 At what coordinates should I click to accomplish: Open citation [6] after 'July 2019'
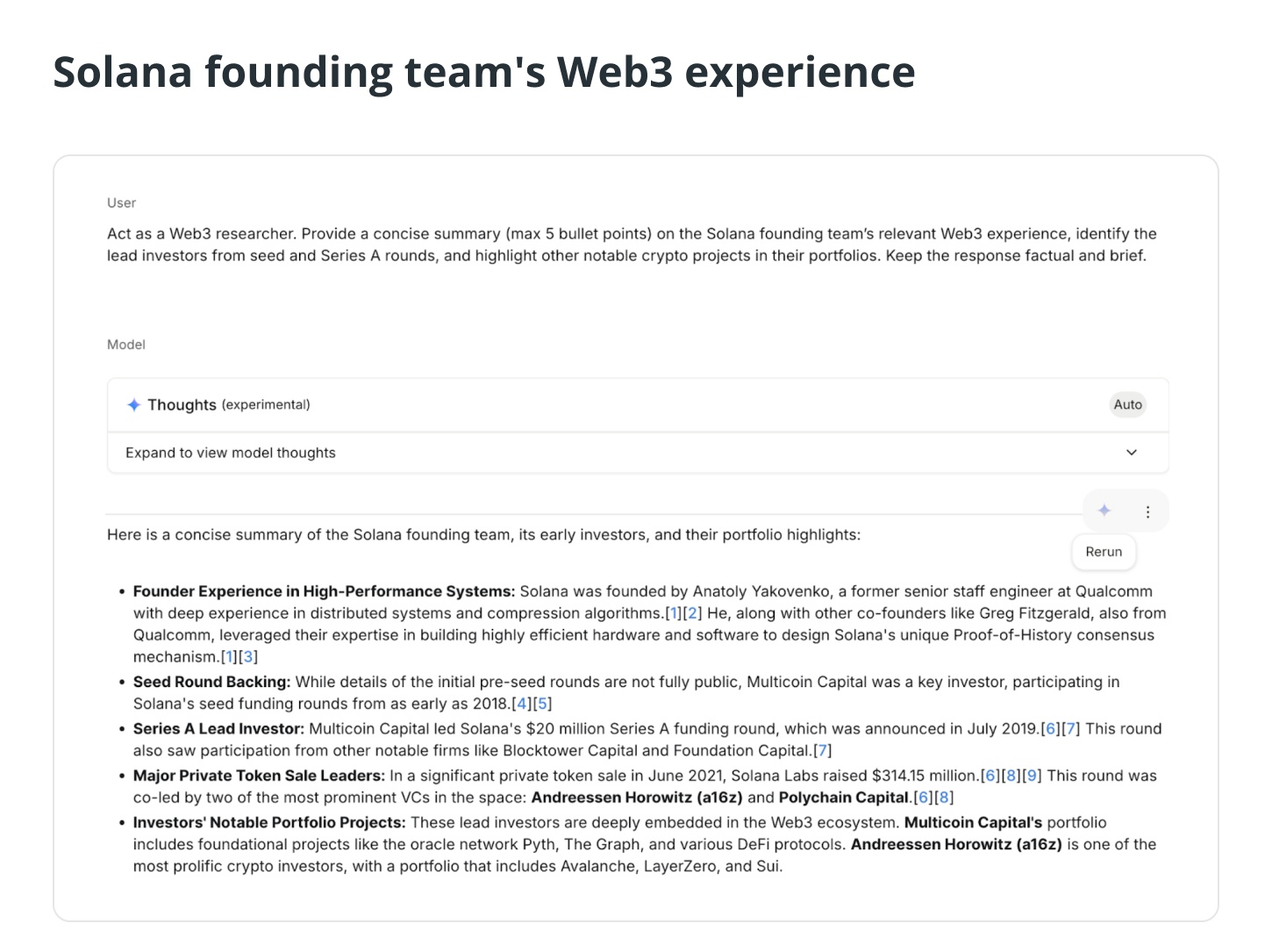1051,729
